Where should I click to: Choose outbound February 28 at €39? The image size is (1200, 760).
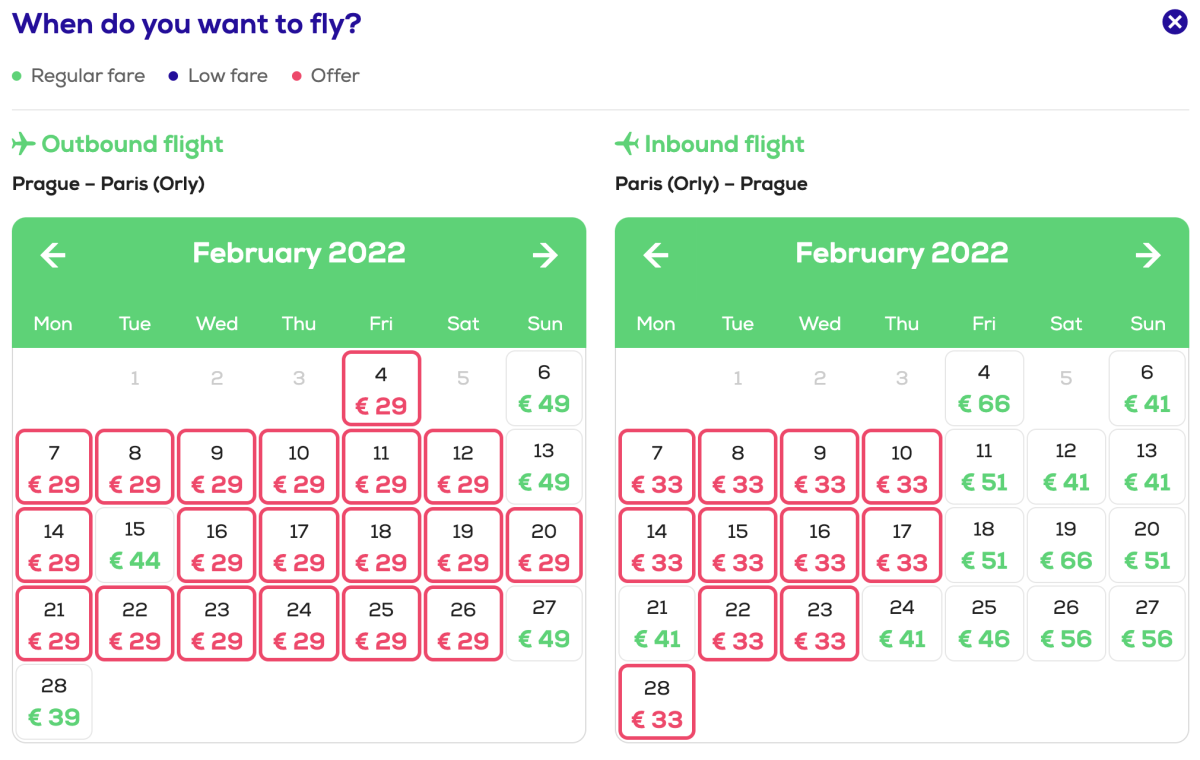click(x=54, y=702)
